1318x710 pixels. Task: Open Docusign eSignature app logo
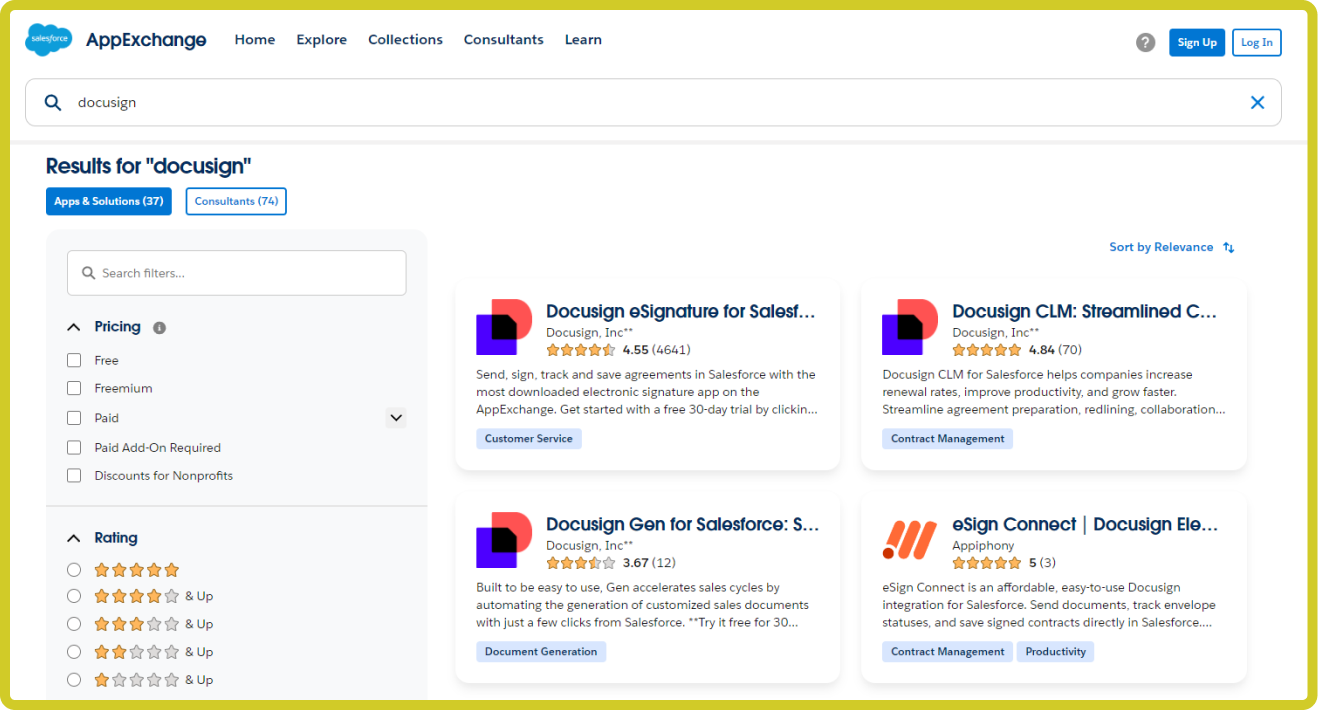click(504, 327)
